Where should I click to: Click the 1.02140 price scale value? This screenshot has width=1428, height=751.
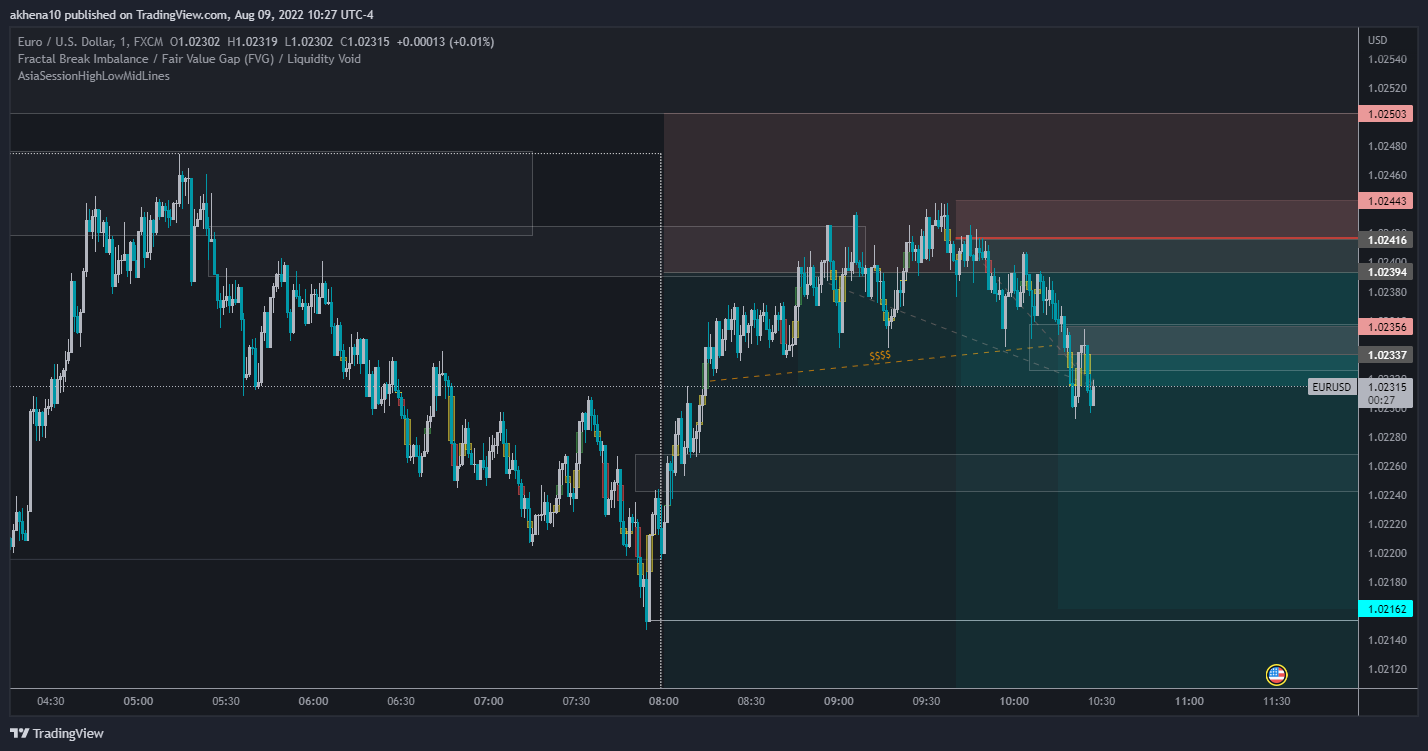1386,640
